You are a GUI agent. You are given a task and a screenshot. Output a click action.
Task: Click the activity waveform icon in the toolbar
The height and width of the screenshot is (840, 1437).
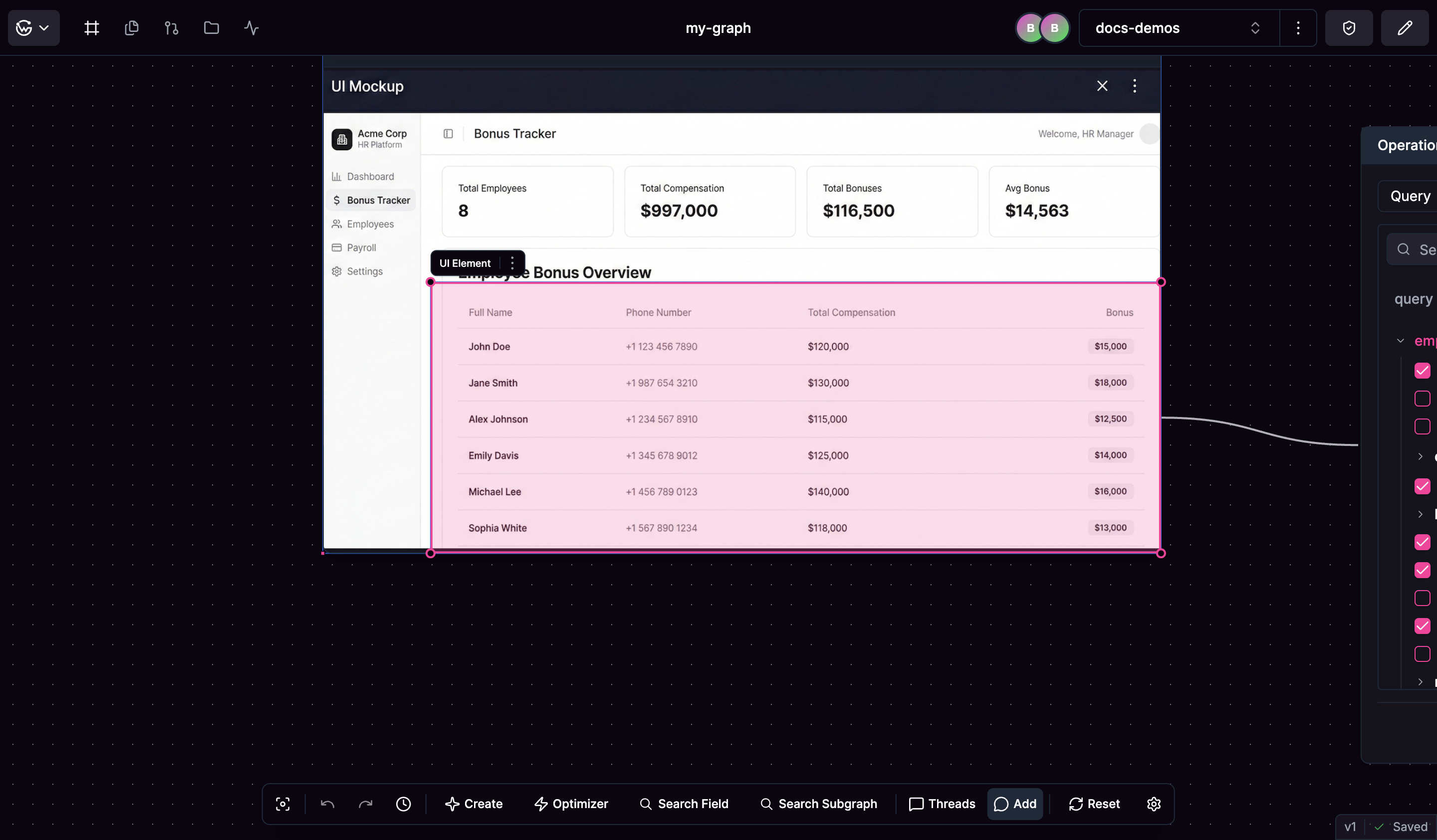[x=250, y=27]
